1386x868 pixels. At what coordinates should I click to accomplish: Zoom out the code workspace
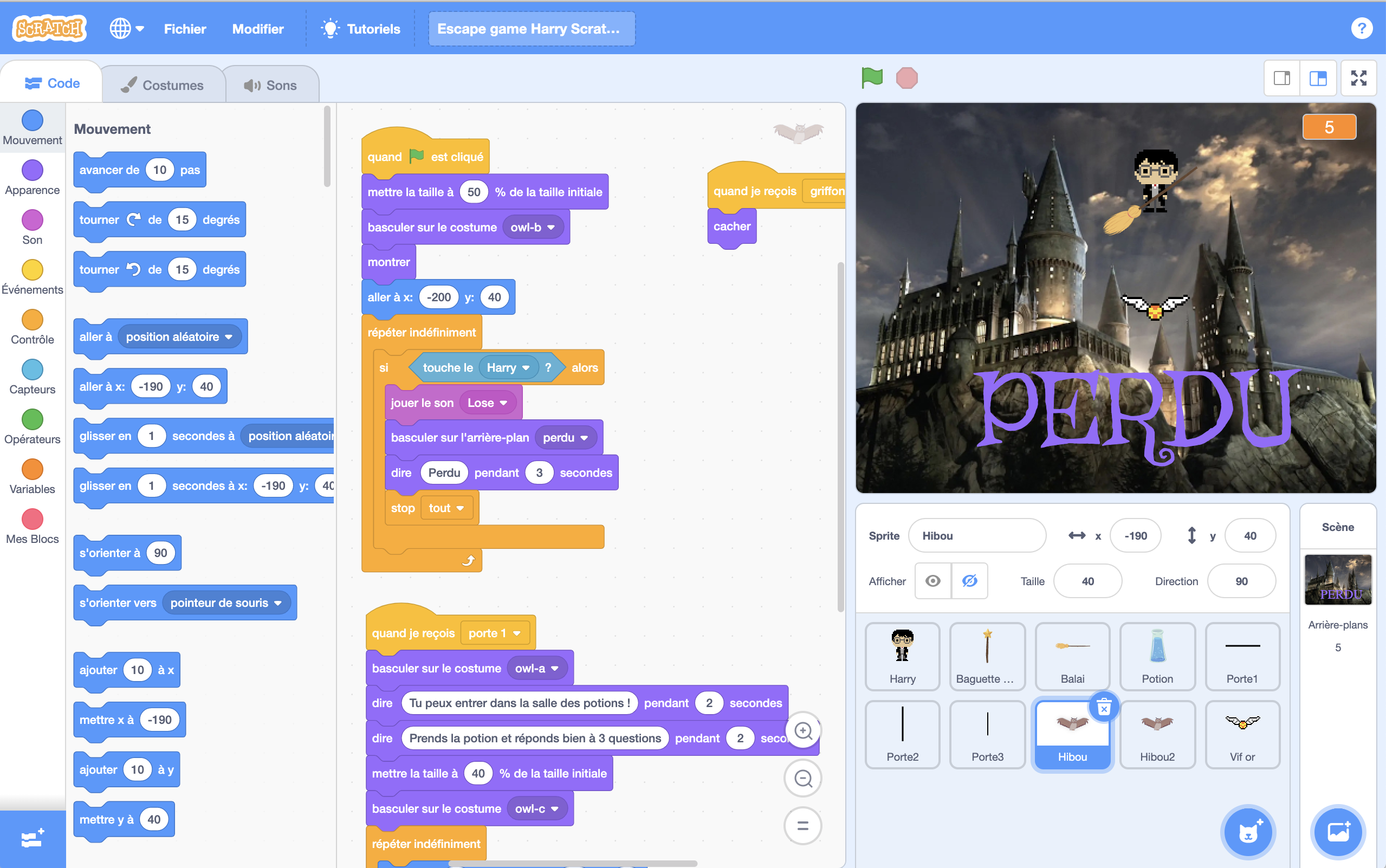(803, 779)
